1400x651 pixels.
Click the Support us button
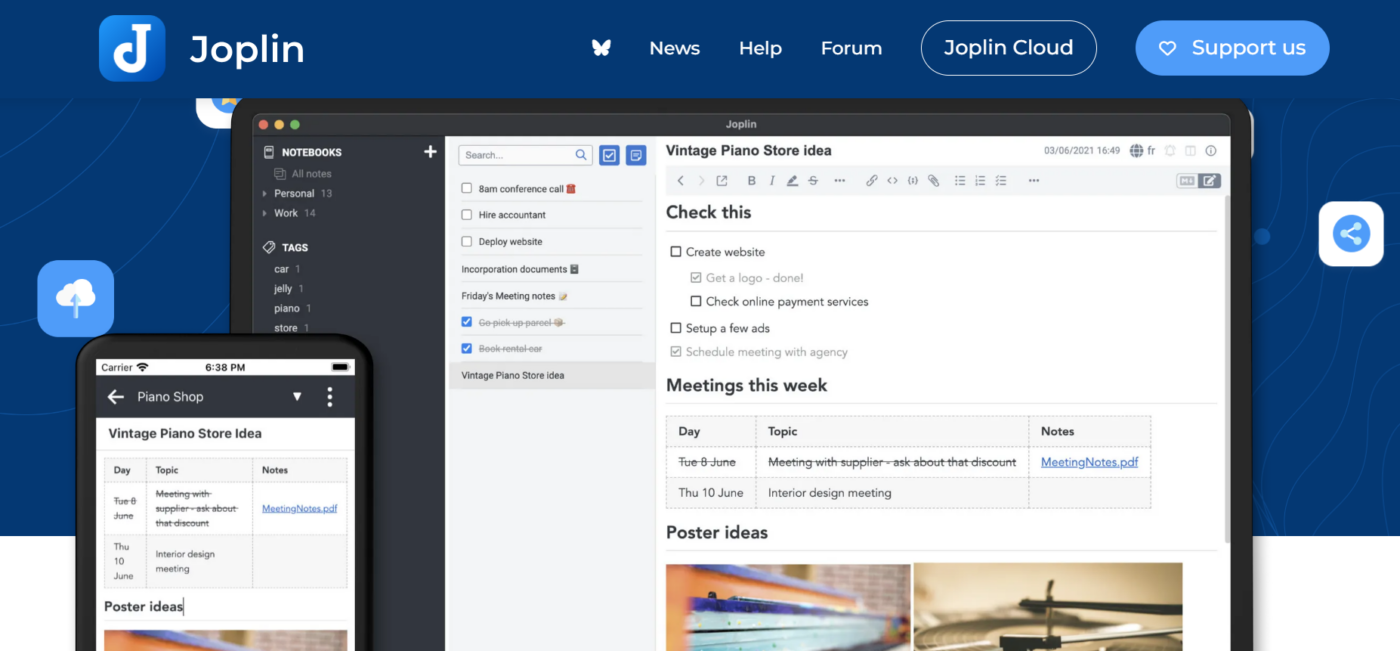pyautogui.click(x=1232, y=48)
